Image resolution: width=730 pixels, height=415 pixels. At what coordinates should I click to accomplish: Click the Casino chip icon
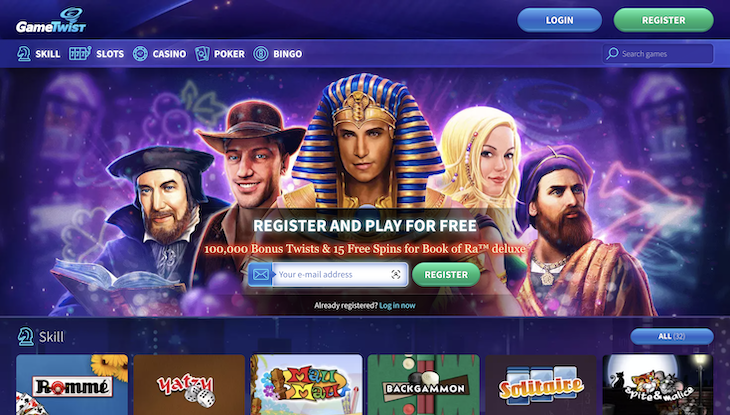coord(140,54)
